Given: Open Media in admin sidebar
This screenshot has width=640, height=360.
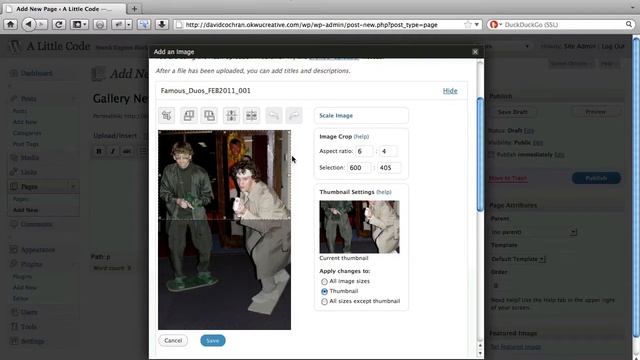Looking at the screenshot, I should pos(29,158).
